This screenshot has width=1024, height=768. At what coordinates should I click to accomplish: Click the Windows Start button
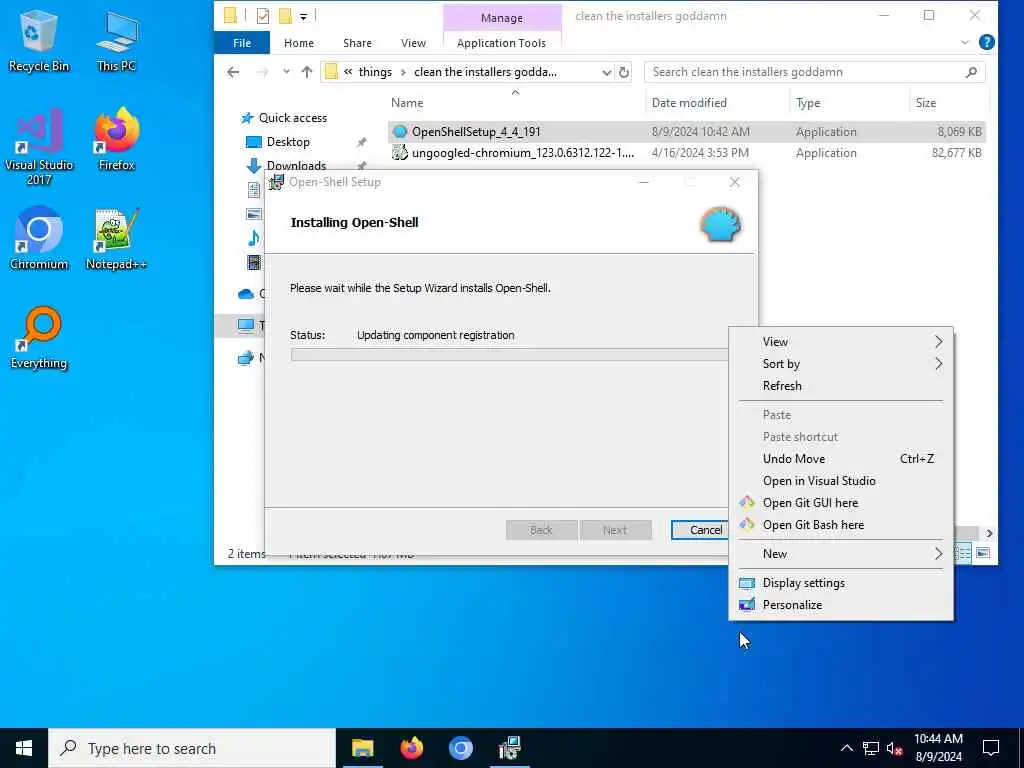tap(24, 748)
